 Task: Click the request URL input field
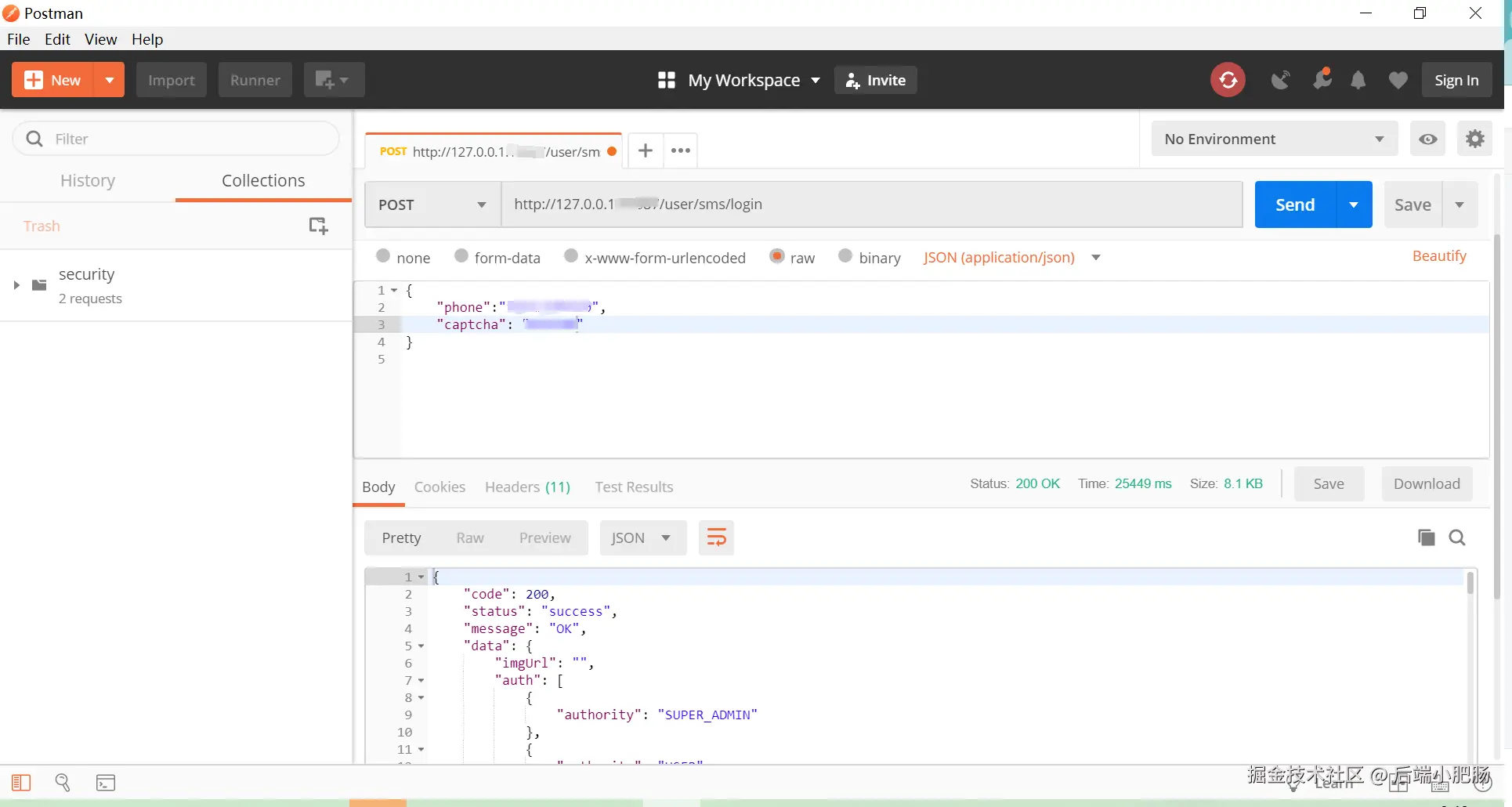coord(872,204)
